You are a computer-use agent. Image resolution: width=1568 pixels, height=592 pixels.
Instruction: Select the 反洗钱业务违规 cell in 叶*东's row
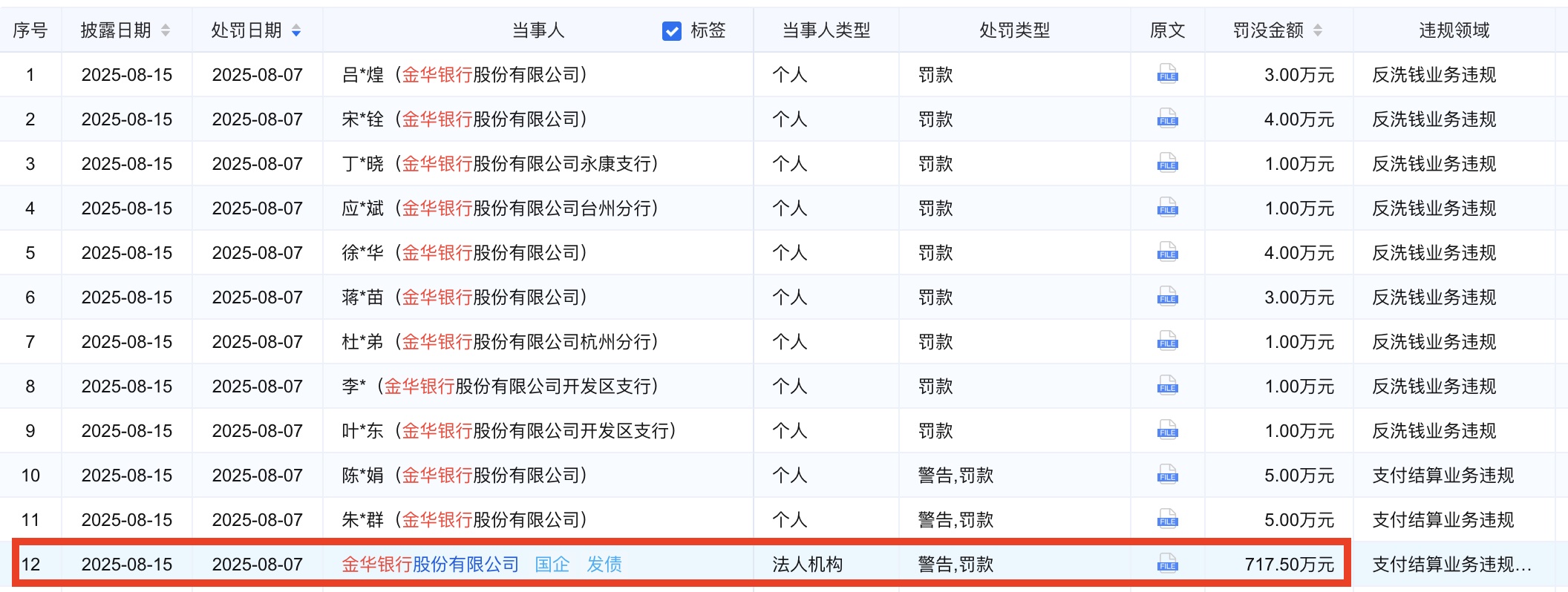click(1434, 431)
